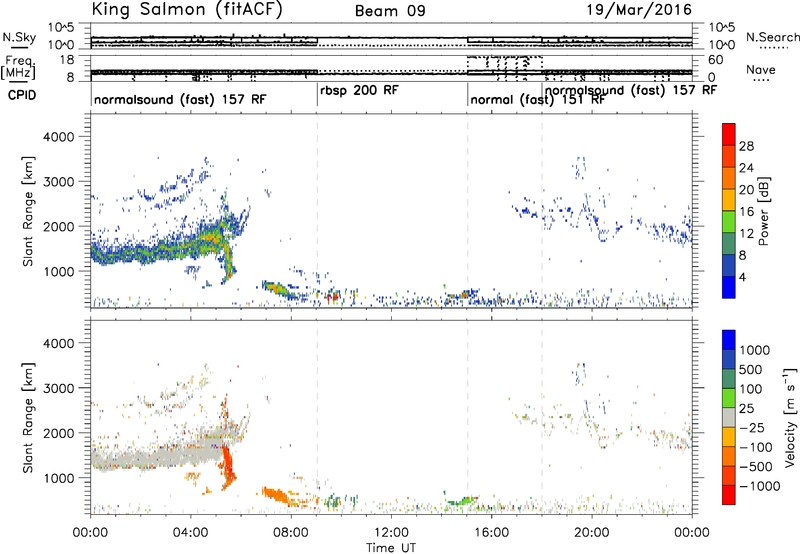Screen dimensions: 800x554
Task: Pick the green 12–16 dB Power color band
Action: coord(729,222)
